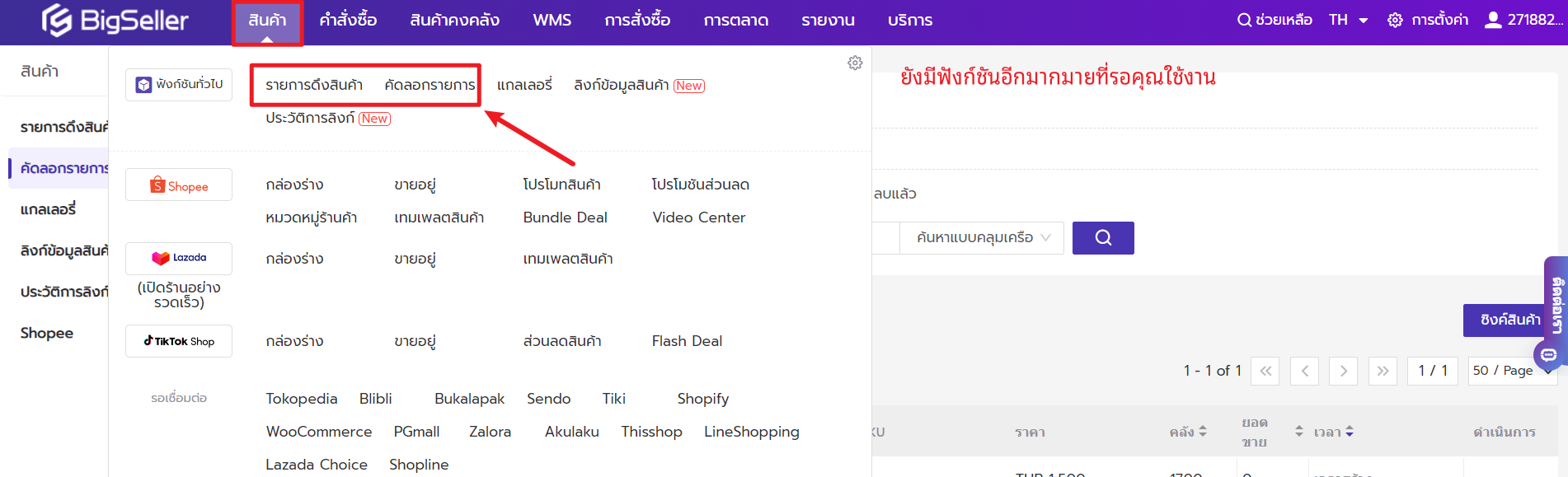Expand the TH language dropdown

coord(1349,20)
